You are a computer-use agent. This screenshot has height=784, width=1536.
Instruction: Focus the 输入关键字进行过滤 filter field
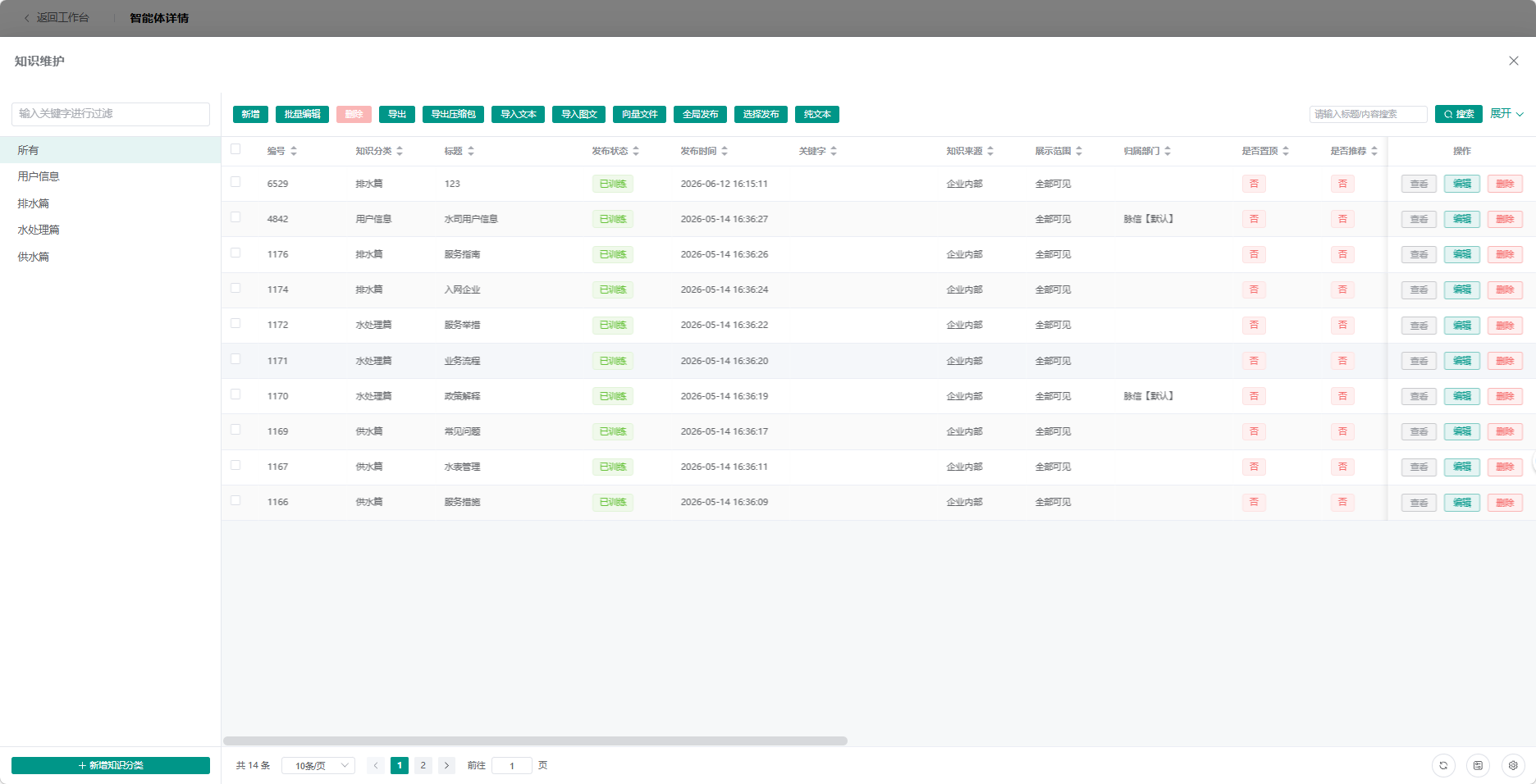111,114
